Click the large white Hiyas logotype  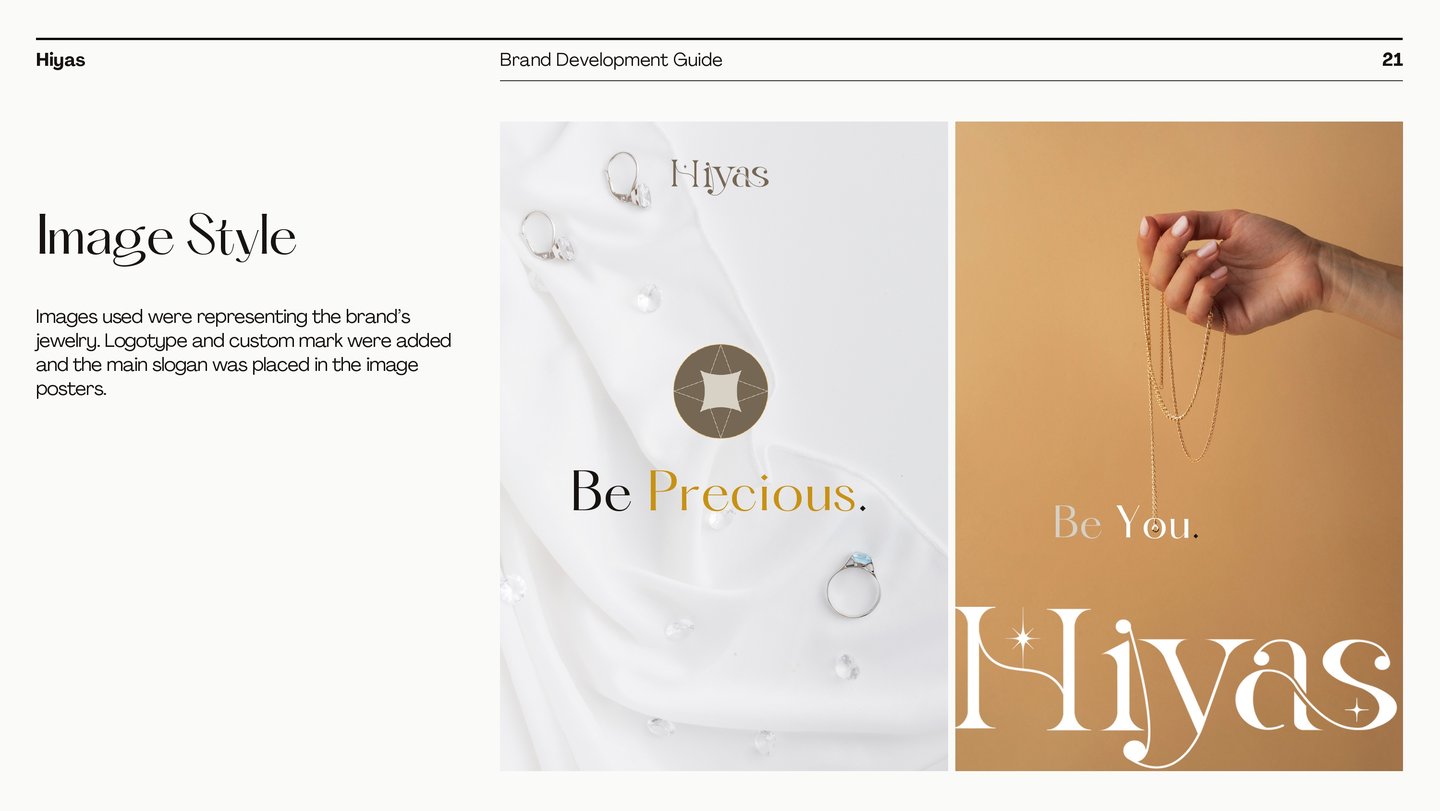(x=1176, y=685)
